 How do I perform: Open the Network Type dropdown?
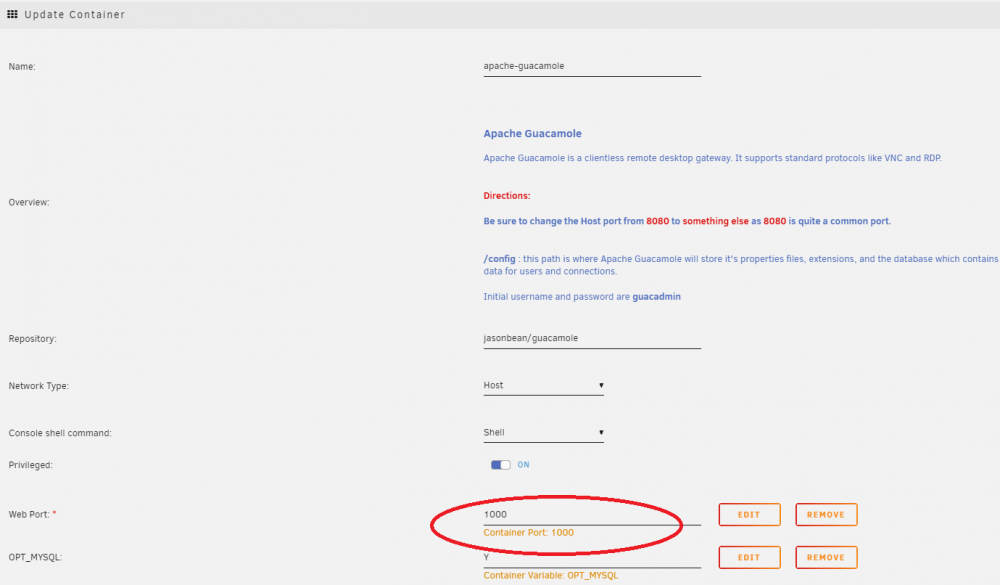543,385
